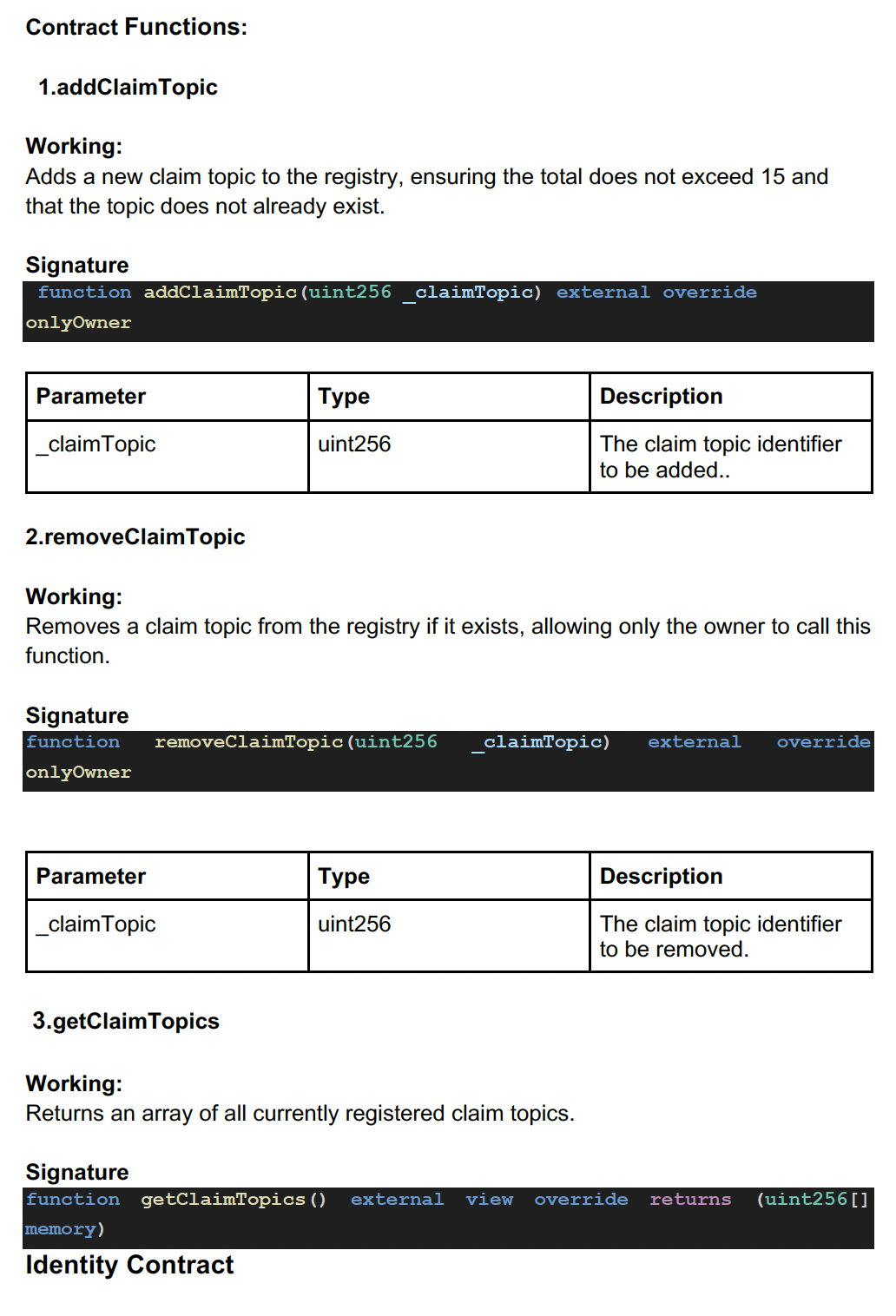The image size is (896, 1316).
Task: Click the "2.removeClaimTopic" section heading
Action: tap(135, 536)
